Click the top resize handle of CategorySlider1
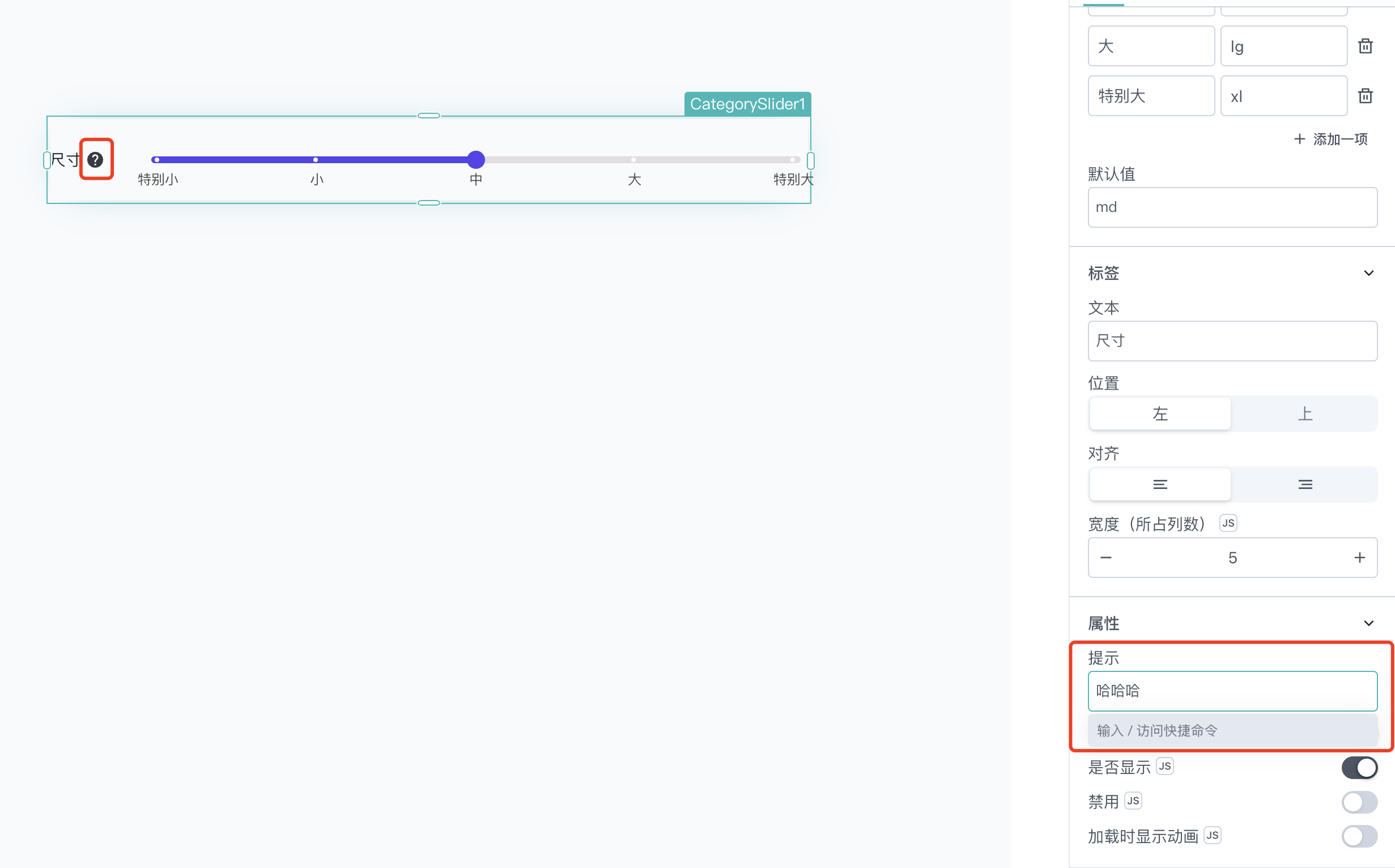 (x=429, y=116)
